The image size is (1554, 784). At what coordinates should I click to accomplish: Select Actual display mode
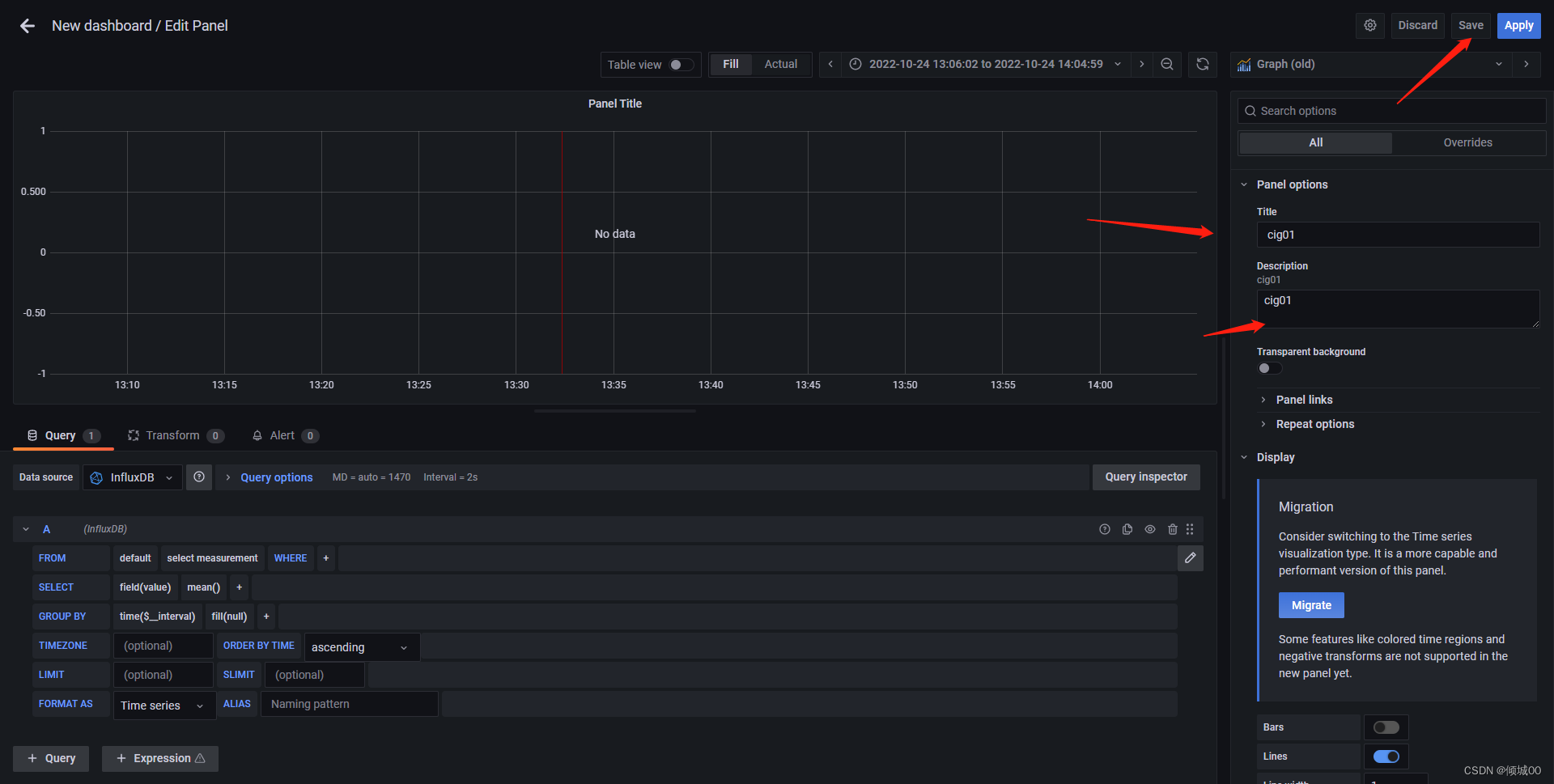(x=781, y=64)
